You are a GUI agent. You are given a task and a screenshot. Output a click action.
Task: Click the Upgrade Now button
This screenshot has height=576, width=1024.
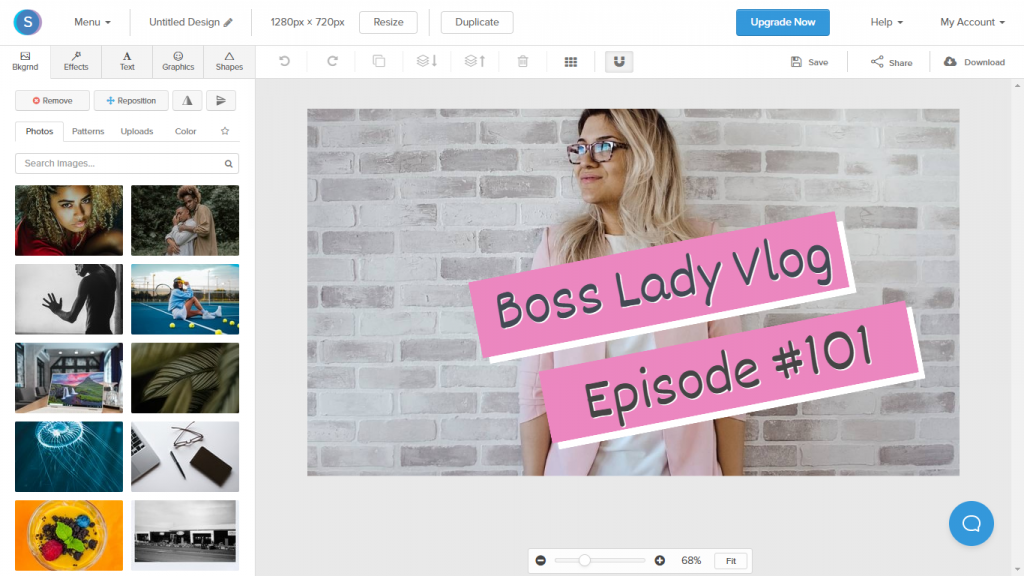tap(783, 21)
